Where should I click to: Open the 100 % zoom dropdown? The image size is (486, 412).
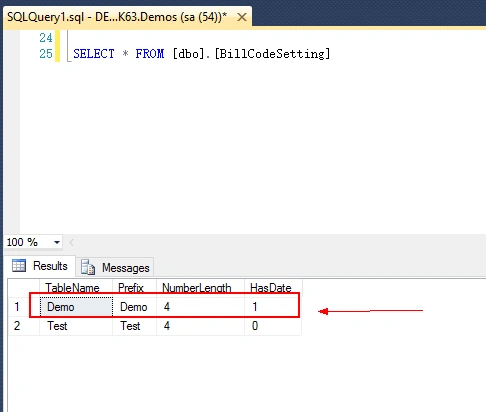57,242
